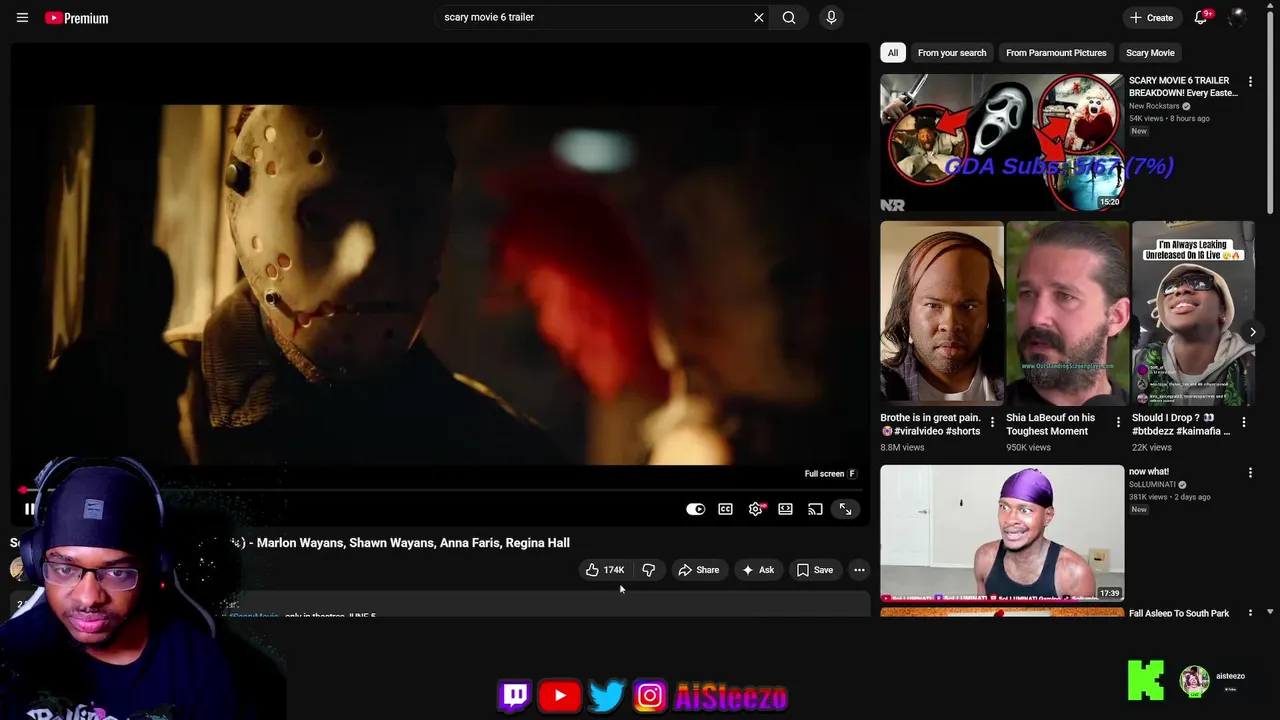Screen dimensions: 1280x720
Task: Open SCARY MOVIE 6 TRAILER BREAKDOWN thumbnail
Action: click(1002, 142)
